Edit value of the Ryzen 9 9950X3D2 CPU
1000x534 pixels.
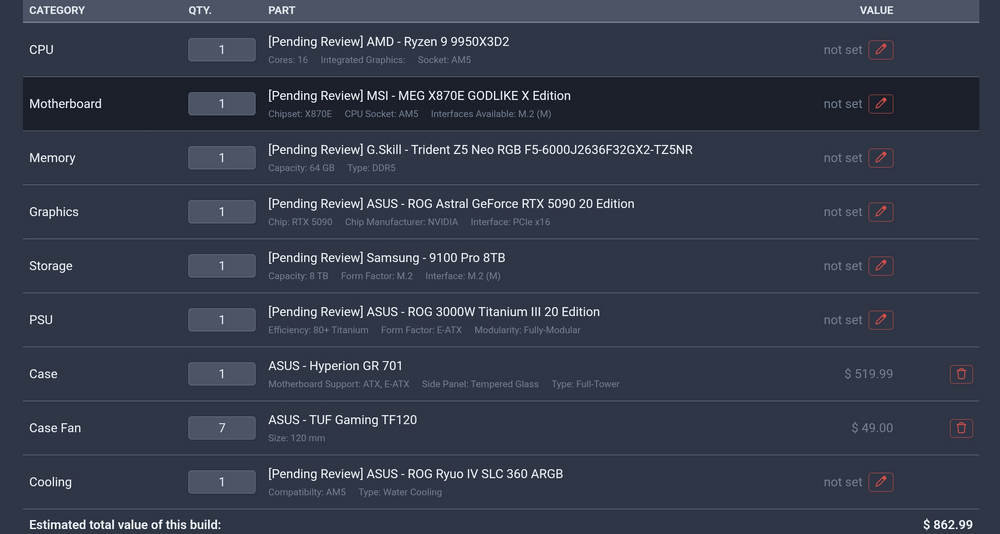pyautogui.click(x=881, y=50)
